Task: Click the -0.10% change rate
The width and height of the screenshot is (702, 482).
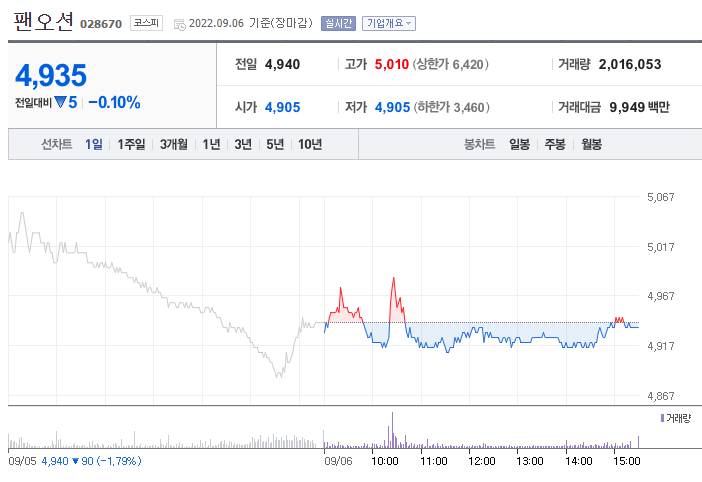Action: pyautogui.click(x=114, y=102)
